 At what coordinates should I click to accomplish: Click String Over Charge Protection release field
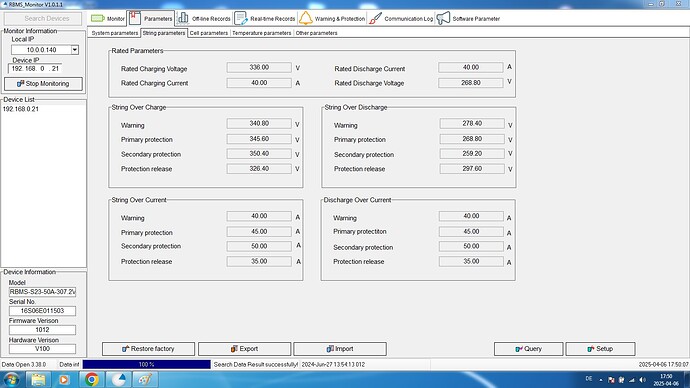[259, 168]
